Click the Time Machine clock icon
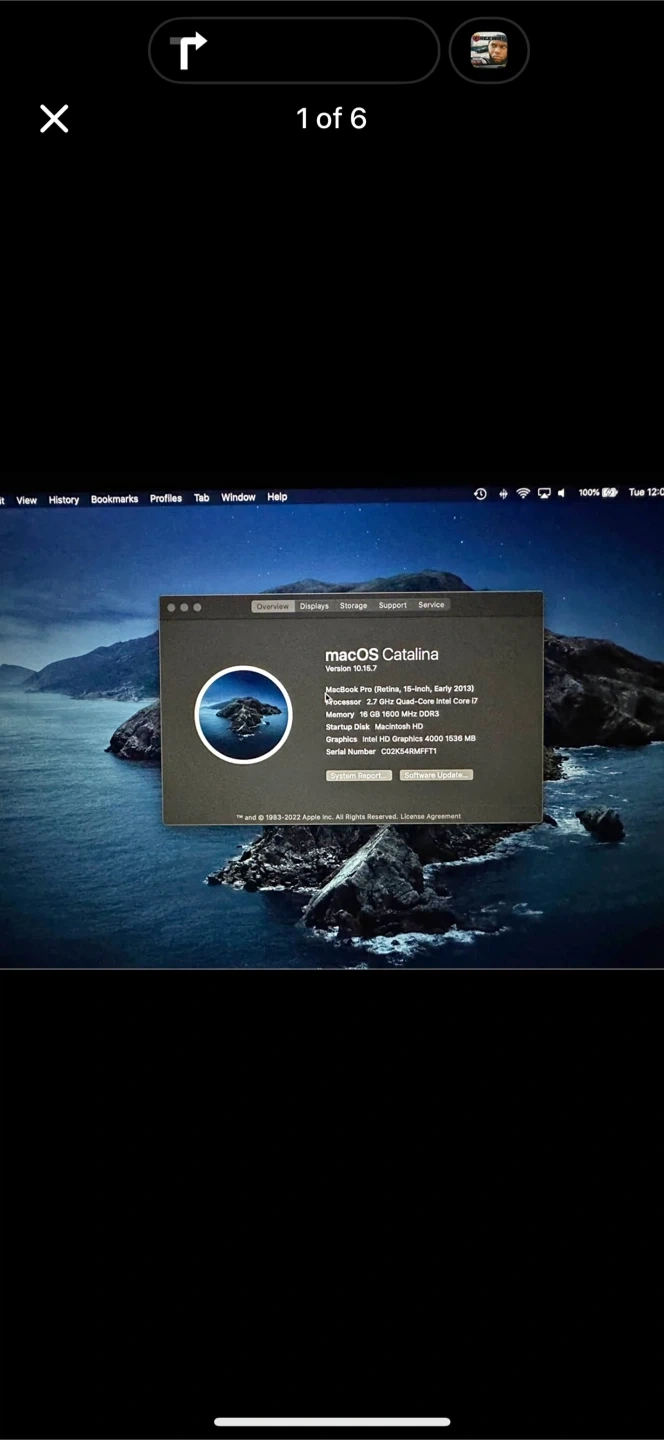This screenshot has width=664, height=1440. point(480,494)
